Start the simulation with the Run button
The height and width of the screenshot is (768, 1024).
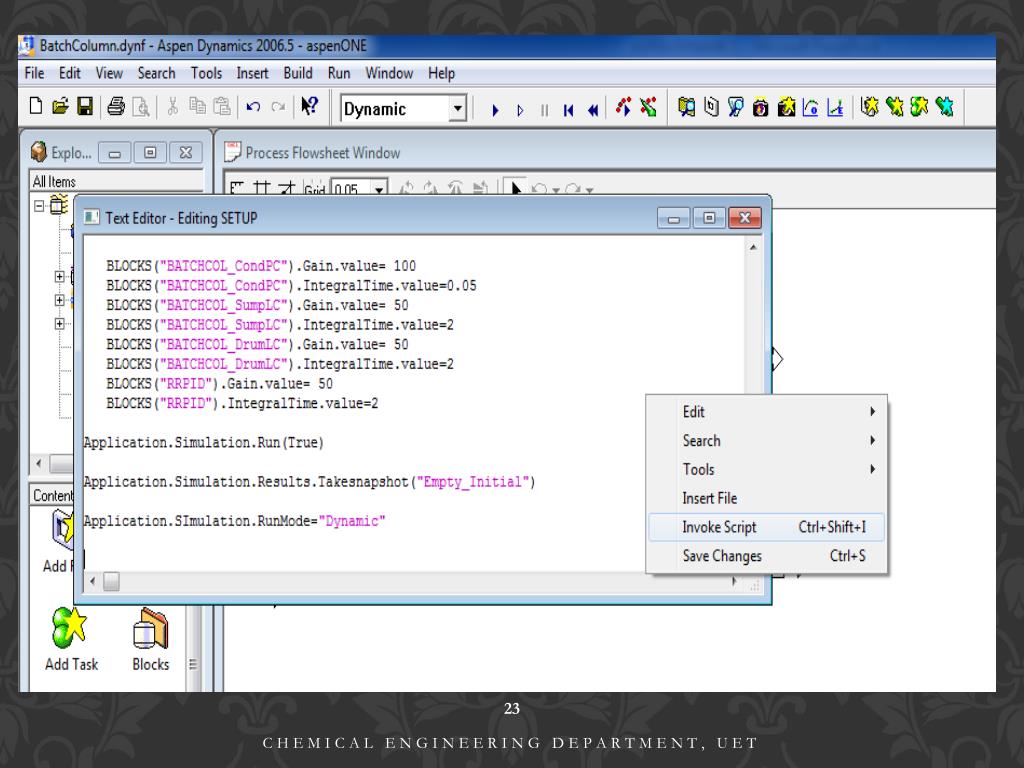pos(495,110)
